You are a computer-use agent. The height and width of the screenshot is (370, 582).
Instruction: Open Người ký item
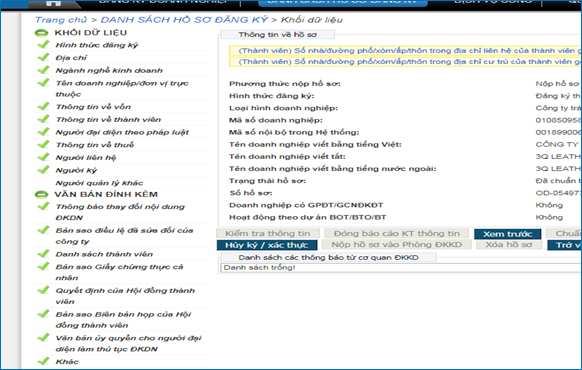(x=76, y=170)
